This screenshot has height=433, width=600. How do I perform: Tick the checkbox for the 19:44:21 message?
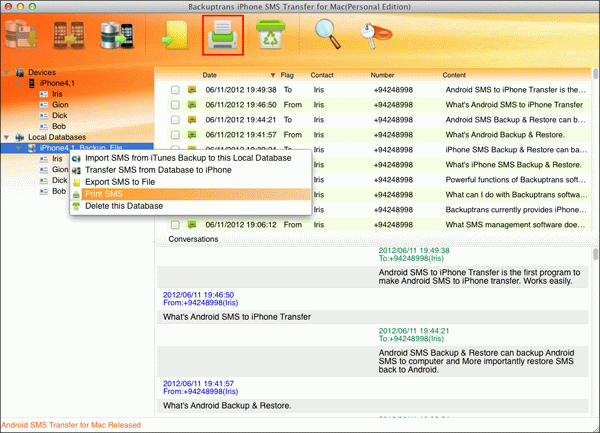175,120
